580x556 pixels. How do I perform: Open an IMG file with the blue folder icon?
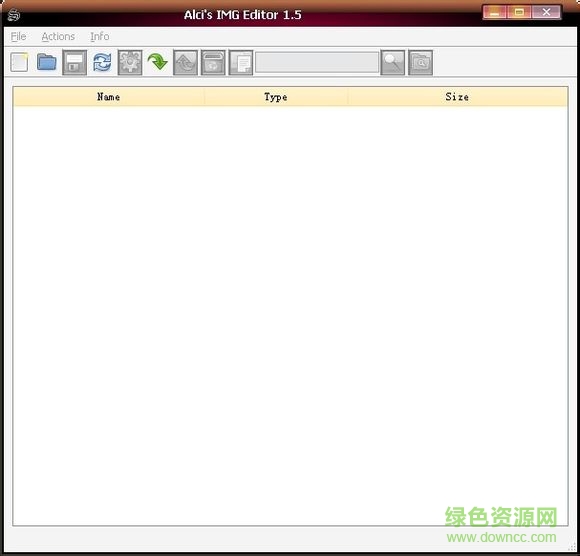47,62
